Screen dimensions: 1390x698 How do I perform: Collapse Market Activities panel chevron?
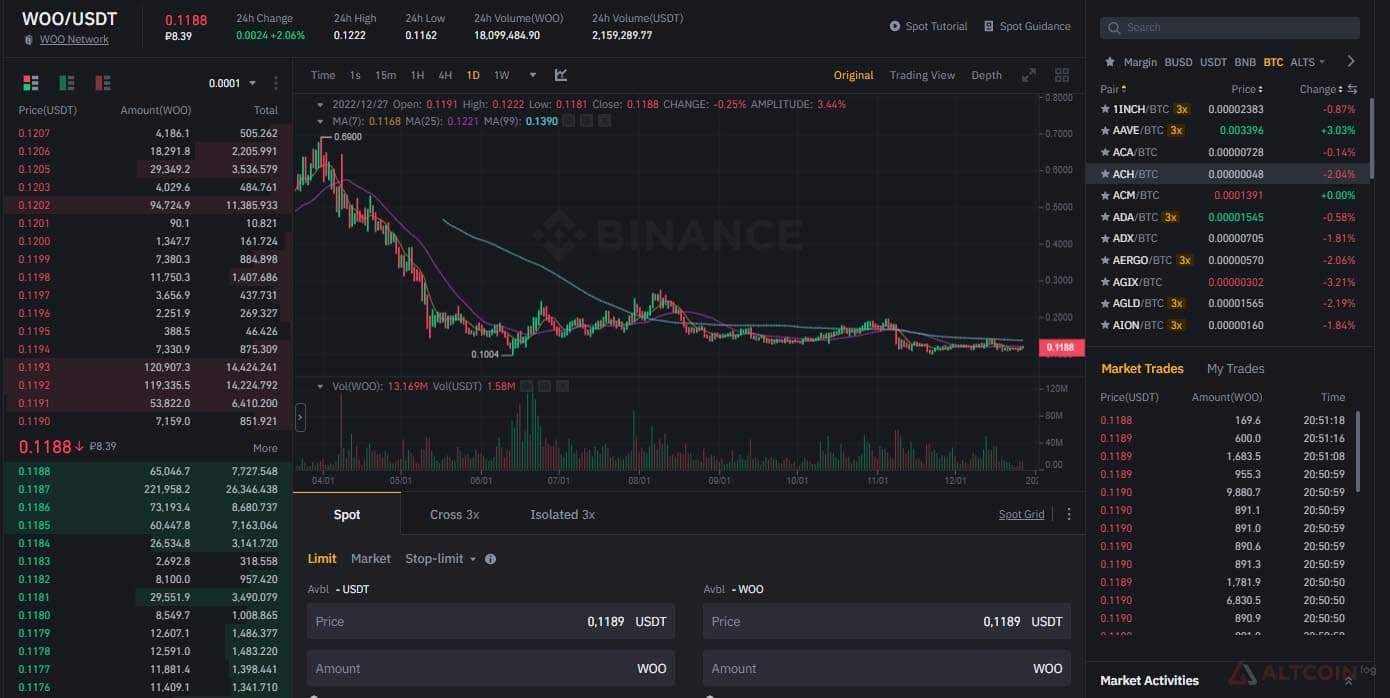1348,681
